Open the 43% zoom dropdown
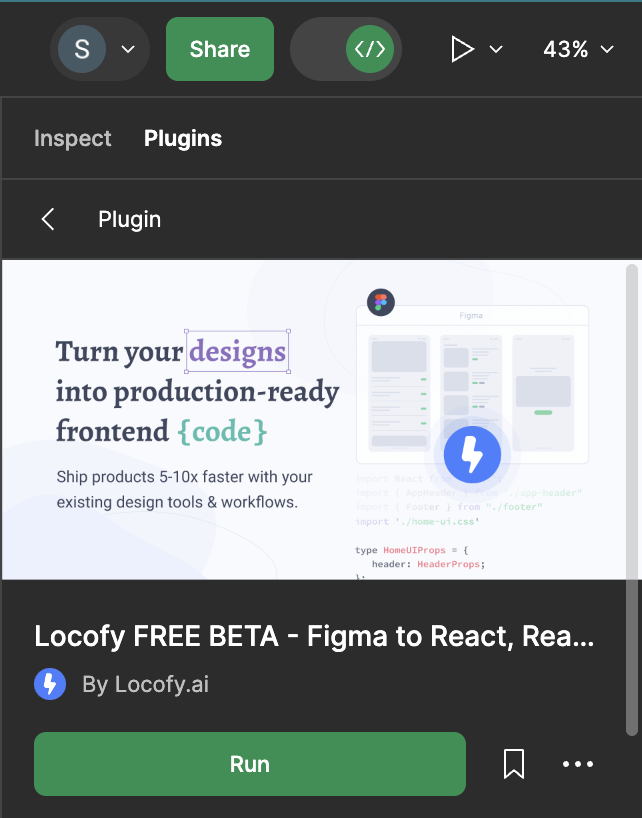Viewport: 642px width, 818px height. [x=578, y=49]
